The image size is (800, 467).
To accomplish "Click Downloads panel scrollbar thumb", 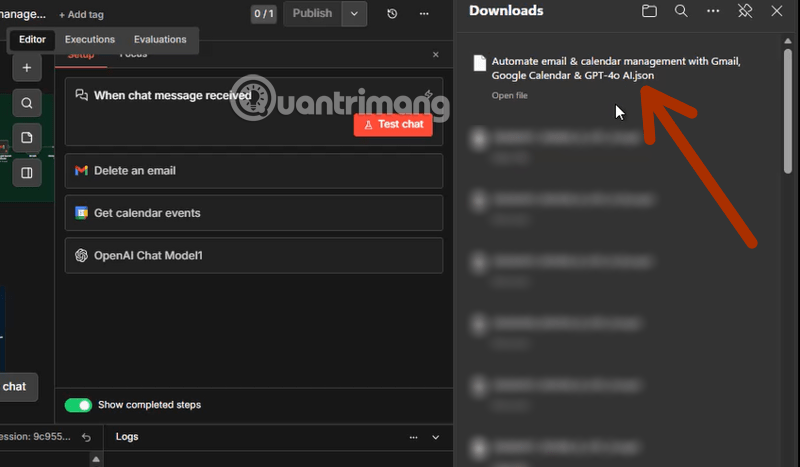I will coord(788,111).
